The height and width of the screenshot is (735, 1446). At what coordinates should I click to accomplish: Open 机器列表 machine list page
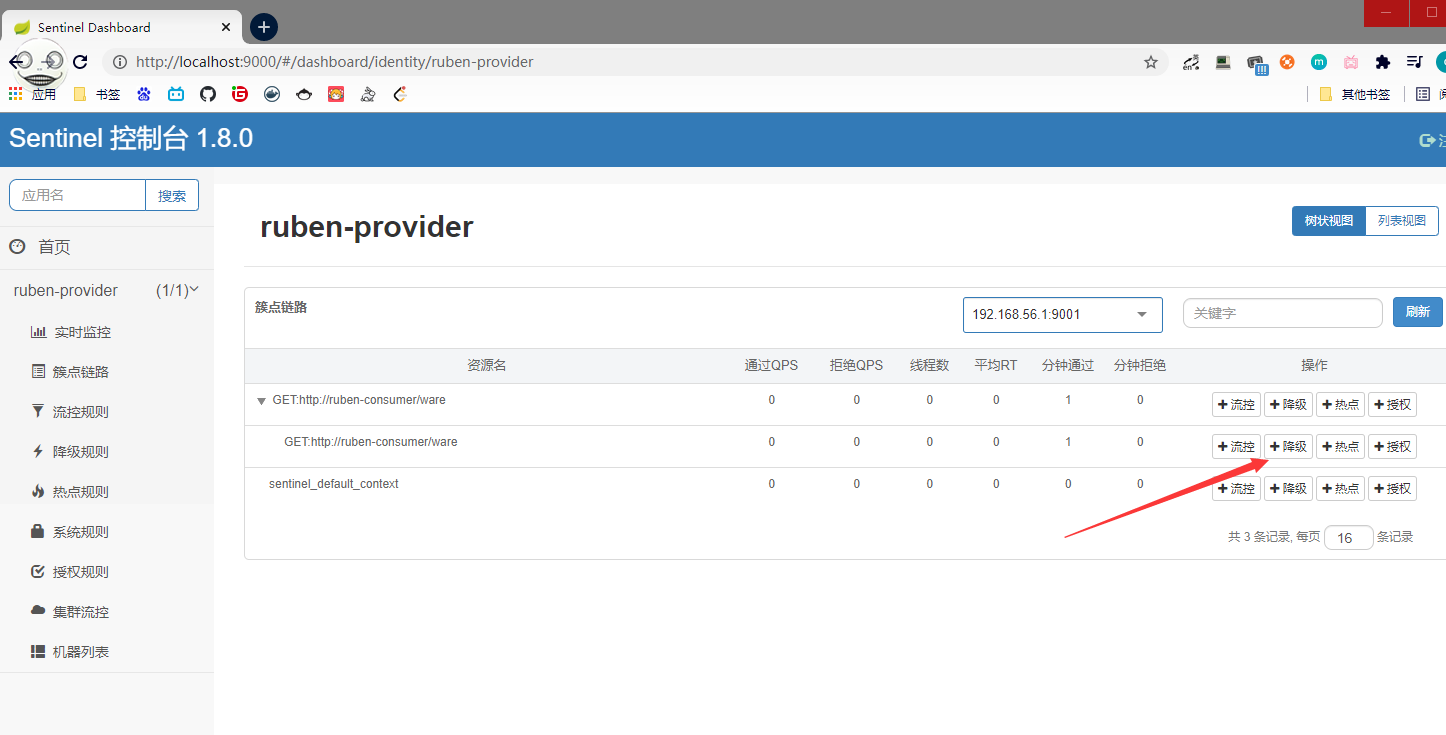tap(80, 652)
